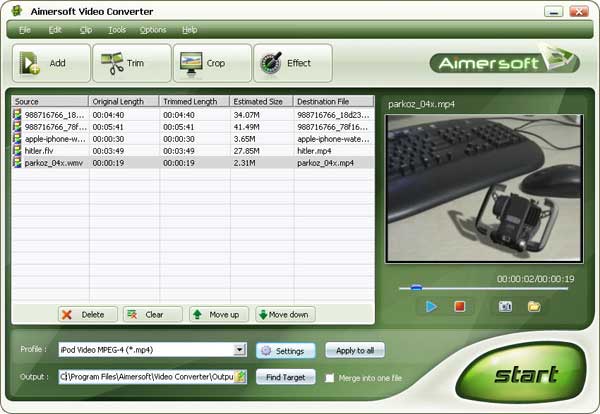The width and height of the screenshot is (600, 414).
Task: Click estimated size 41.49M
Action: click(246, 127)
